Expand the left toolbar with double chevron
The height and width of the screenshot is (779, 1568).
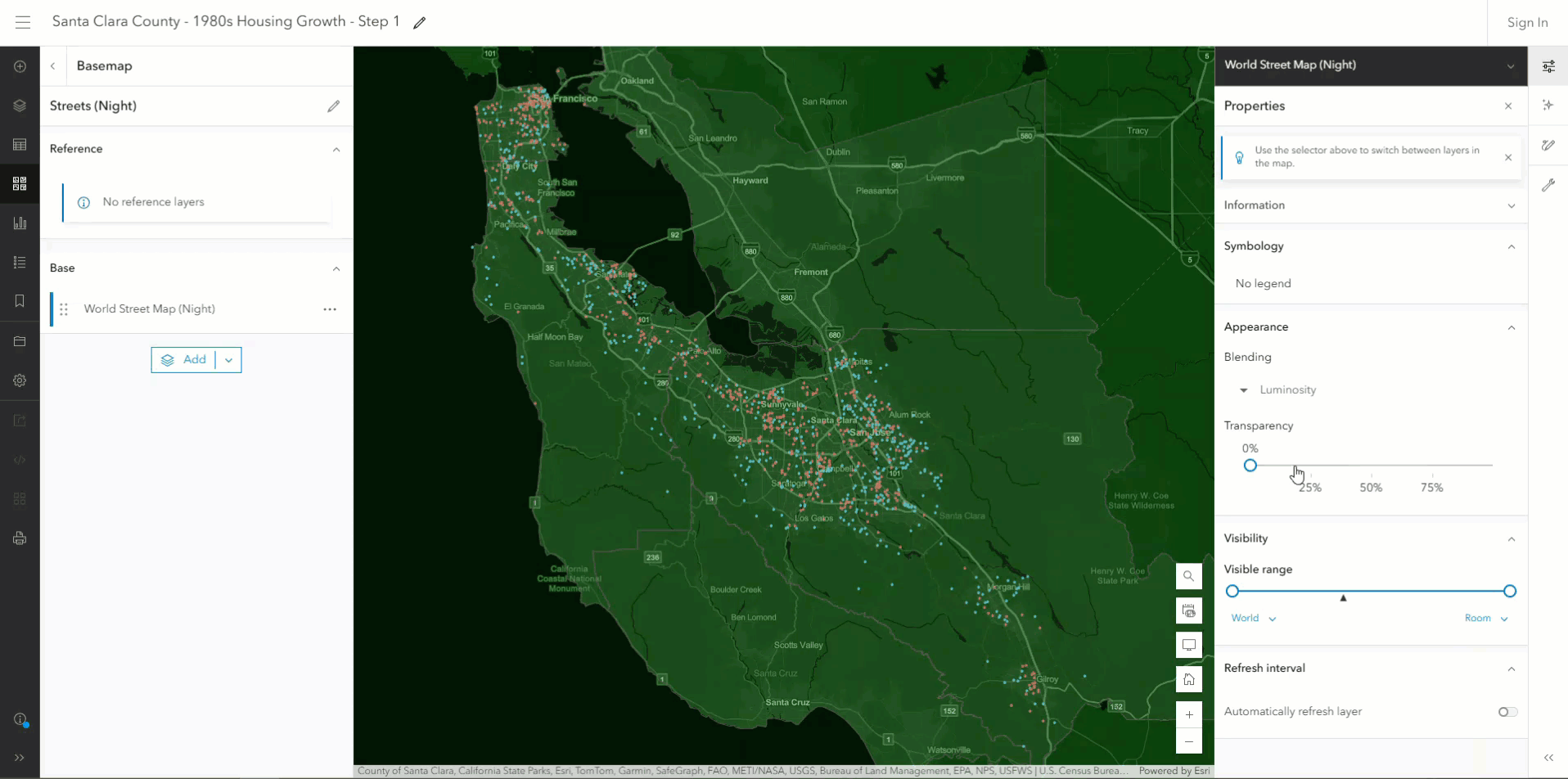[x=20, y=758]
